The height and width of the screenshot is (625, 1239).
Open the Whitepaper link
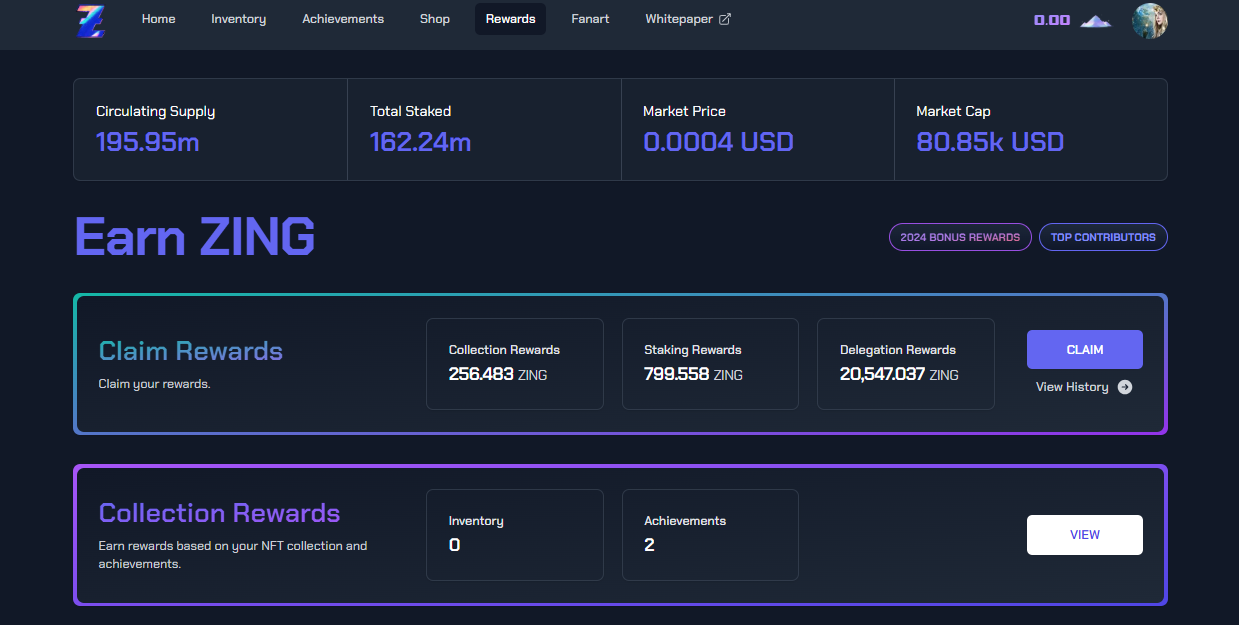(x=688, y=19)
